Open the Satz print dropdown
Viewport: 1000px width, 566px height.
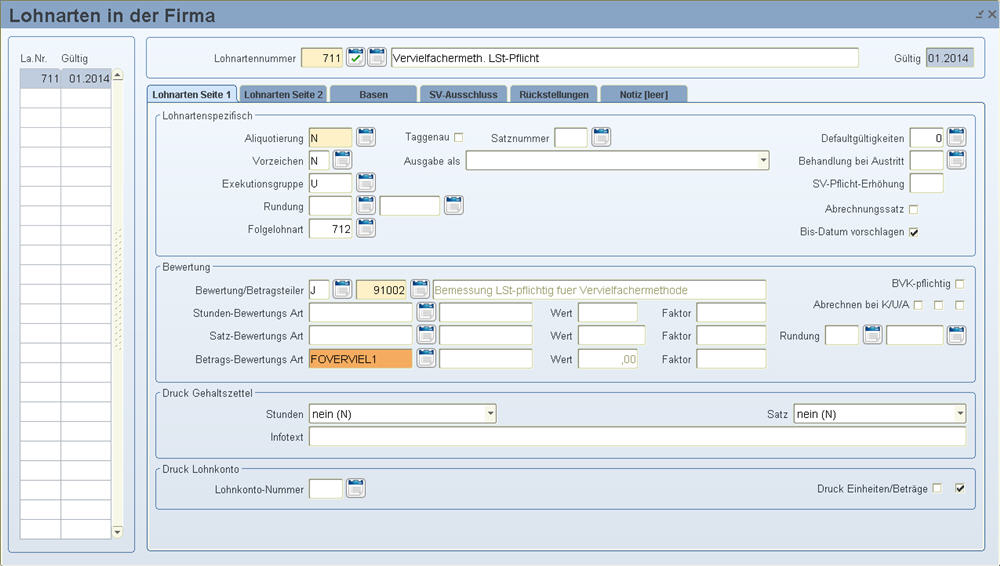click(960, 413)
